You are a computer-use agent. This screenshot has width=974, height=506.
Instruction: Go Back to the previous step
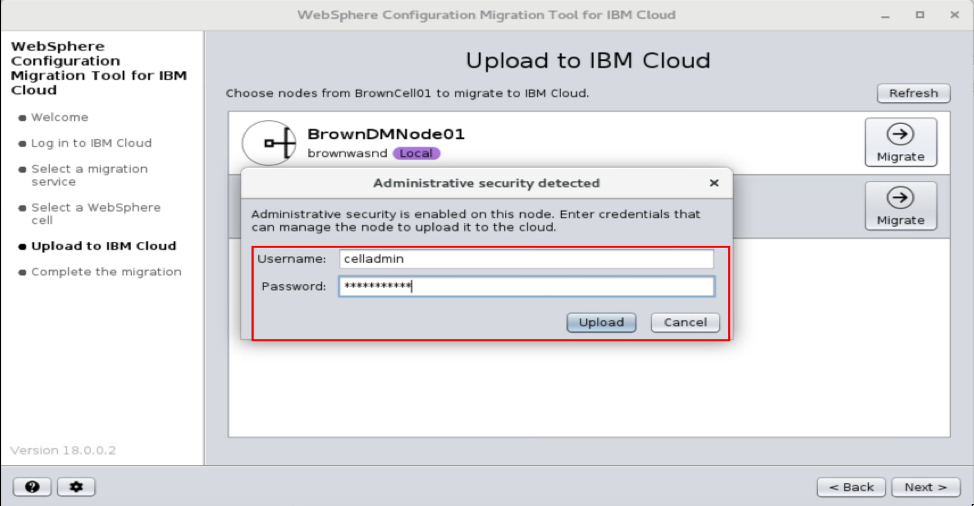[851, 487]
